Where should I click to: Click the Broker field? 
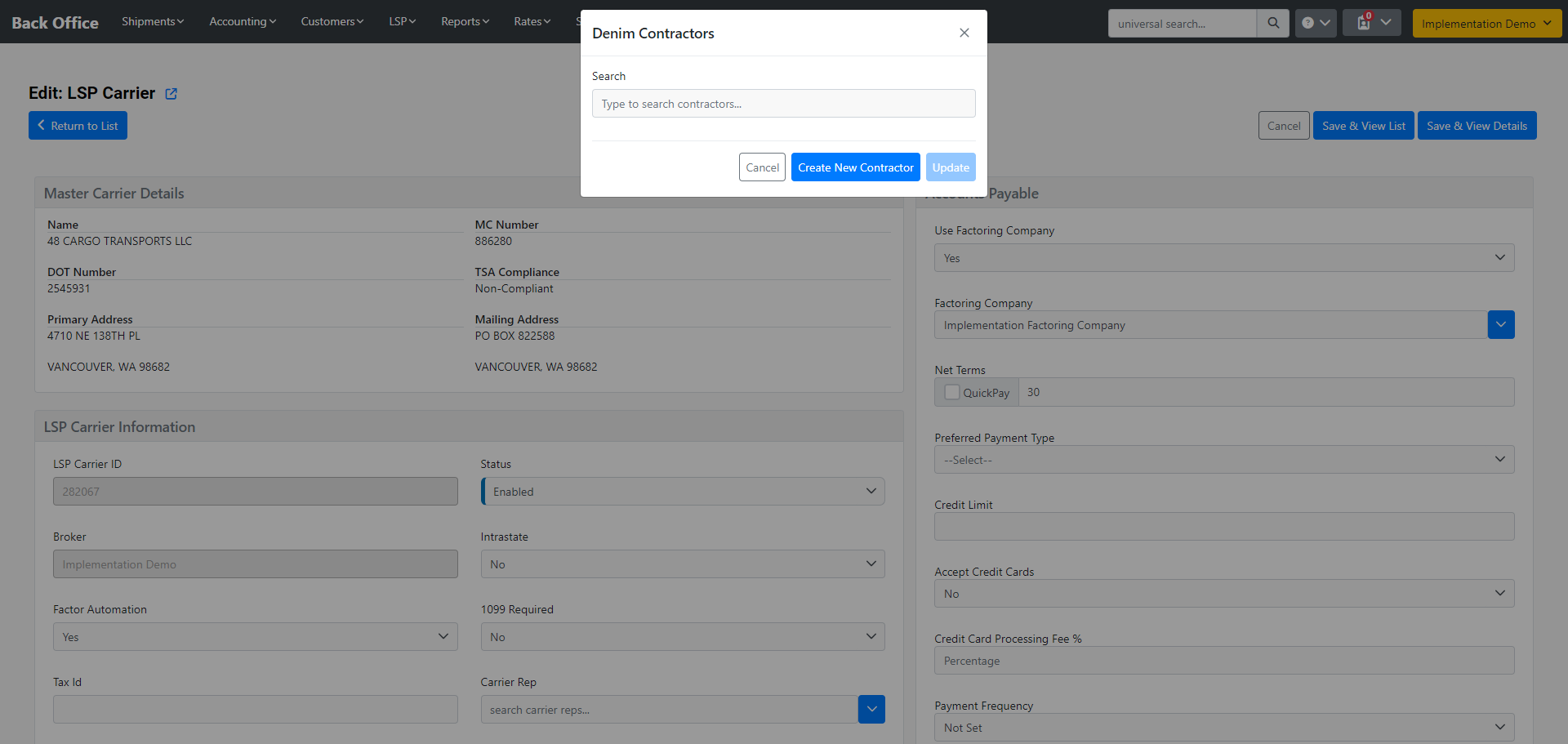tap(256, 564)
